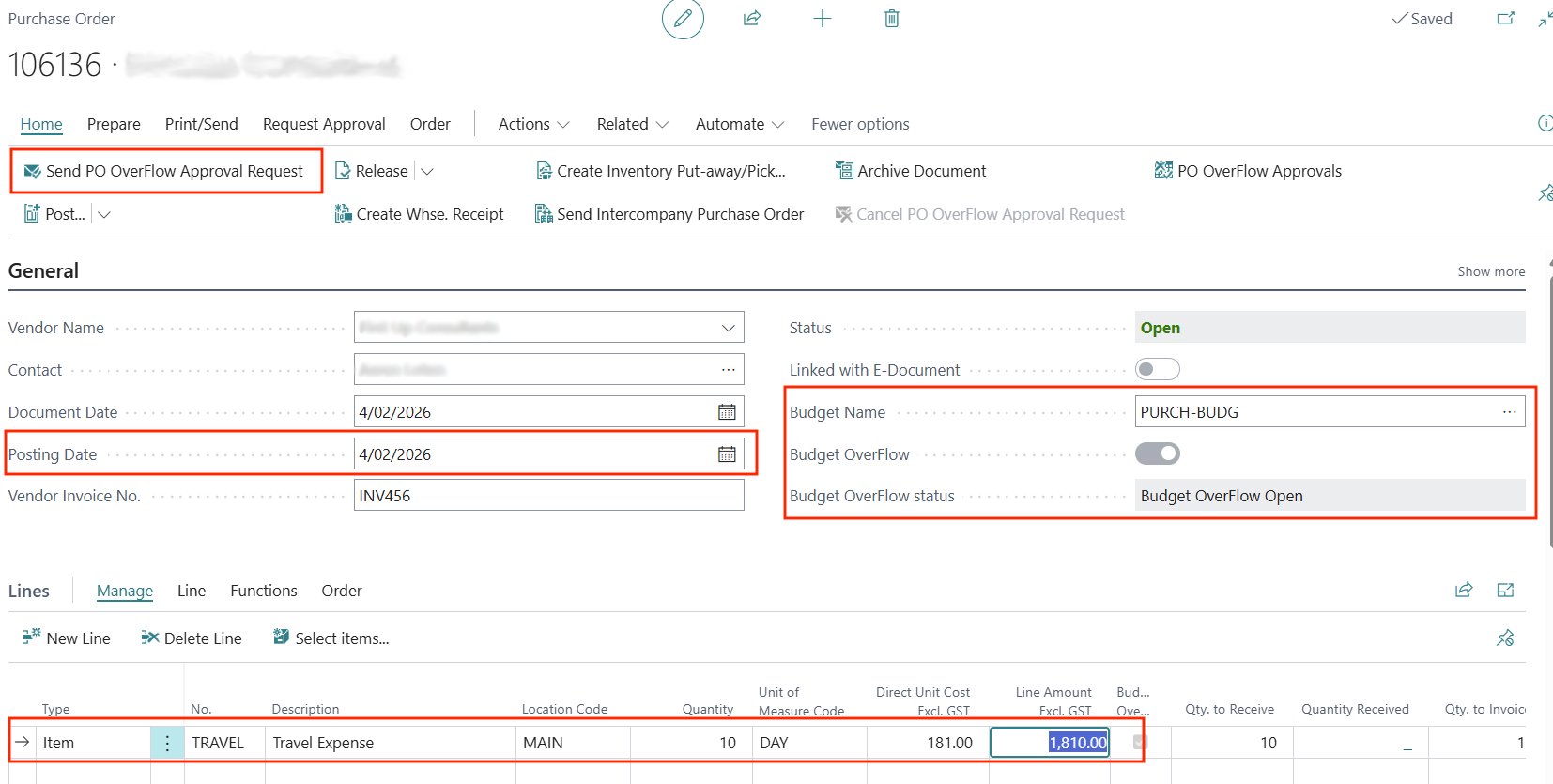This screenshot has width=1553, height=784.
Task: Click the share icon in header
Action: point(752,19)
